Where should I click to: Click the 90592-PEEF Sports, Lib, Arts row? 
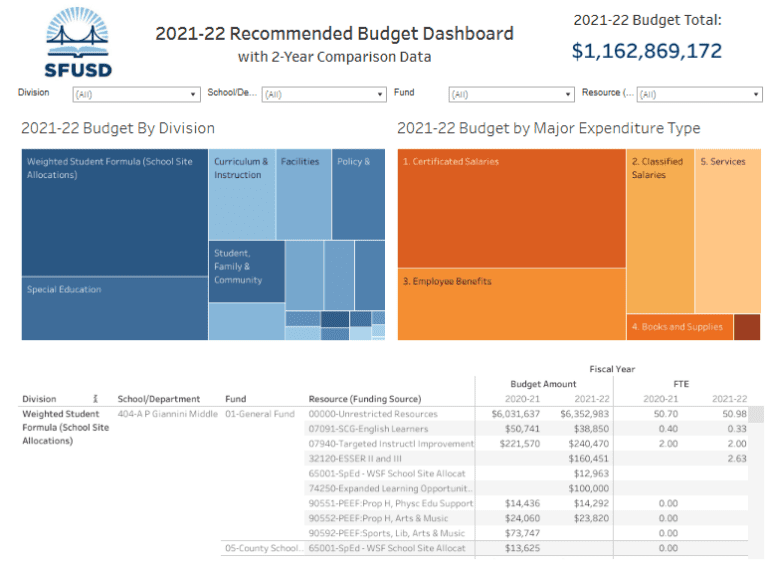pos(386,533)
